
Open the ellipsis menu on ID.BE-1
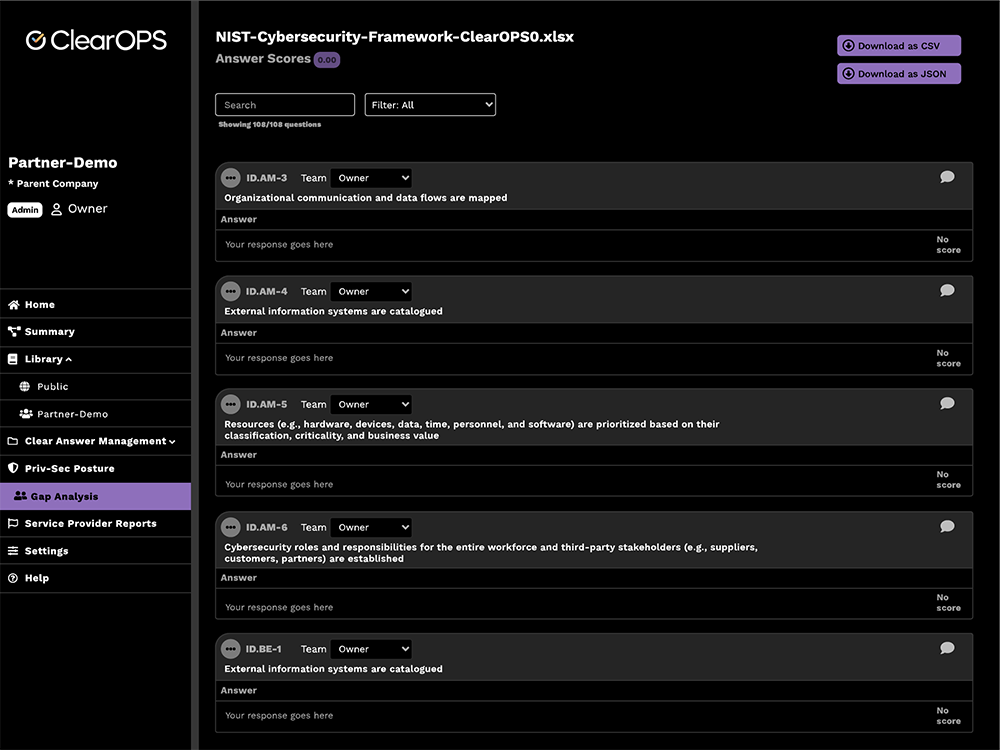[231, 648]
